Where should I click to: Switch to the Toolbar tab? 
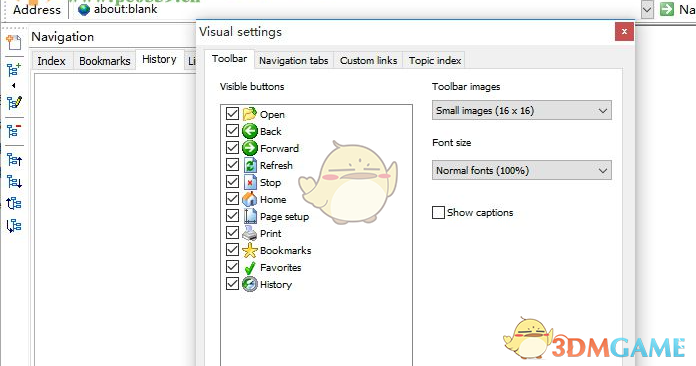(229, 59)
